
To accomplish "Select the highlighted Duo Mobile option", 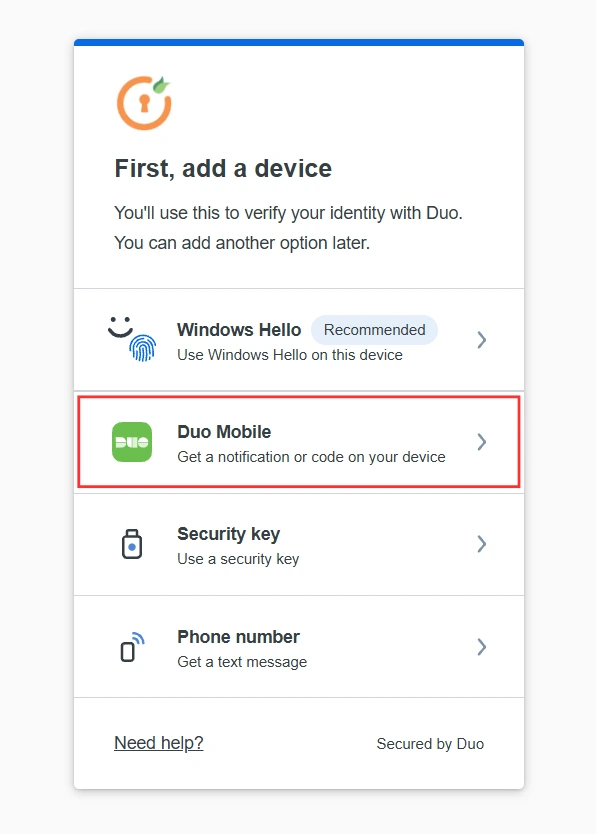I will [298, 441].
